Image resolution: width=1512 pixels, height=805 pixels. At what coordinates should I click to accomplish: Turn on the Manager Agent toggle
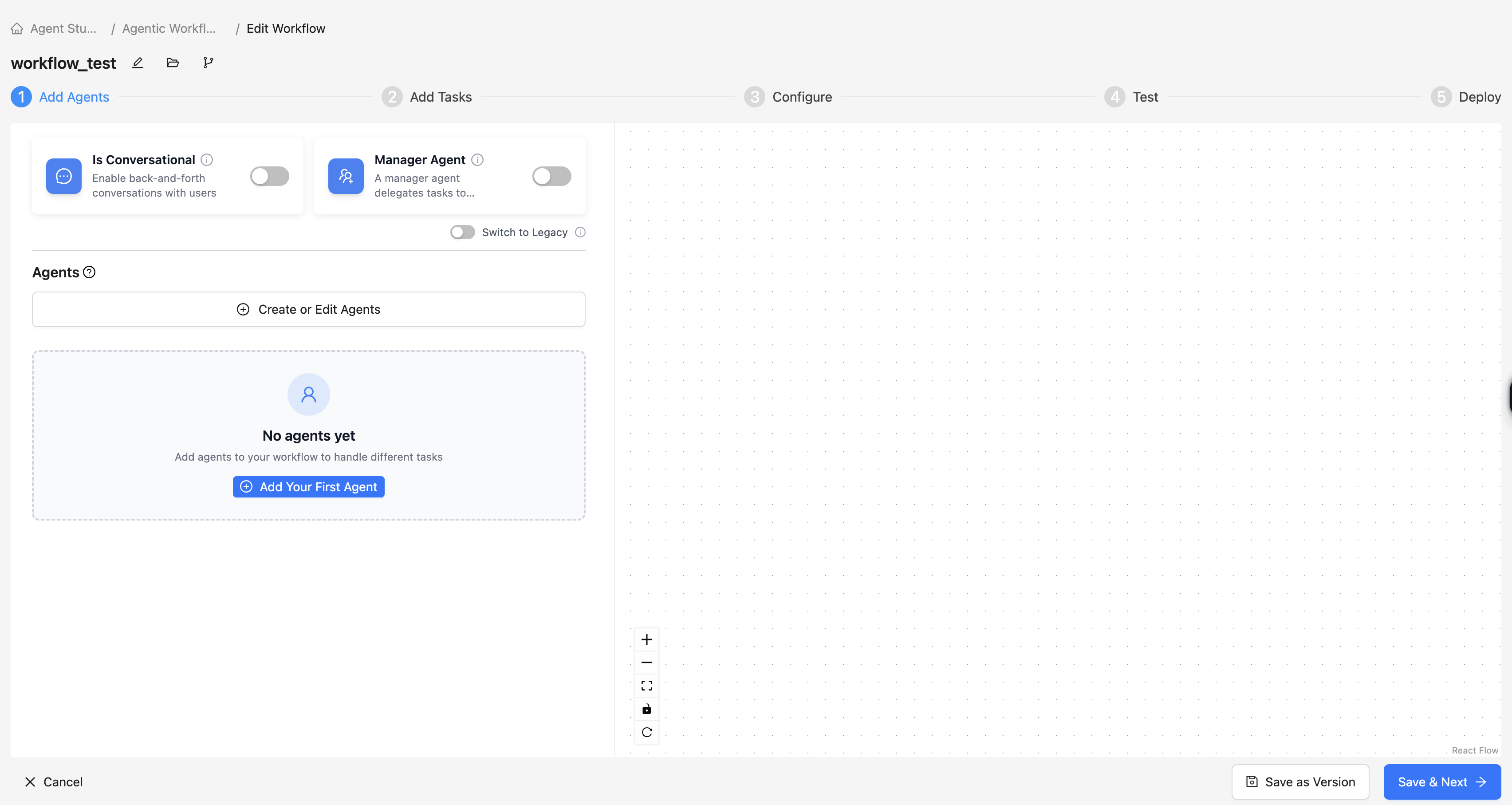pos(551,176)
